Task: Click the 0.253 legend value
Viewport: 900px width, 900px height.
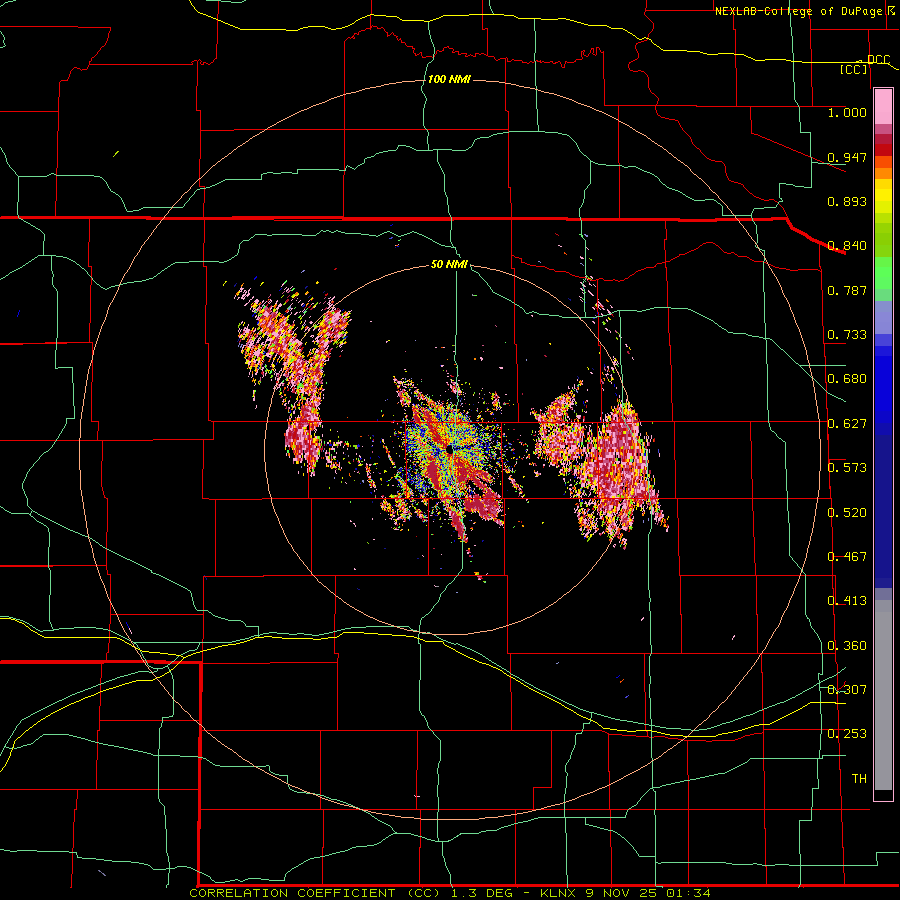Action: pos(847,734)
